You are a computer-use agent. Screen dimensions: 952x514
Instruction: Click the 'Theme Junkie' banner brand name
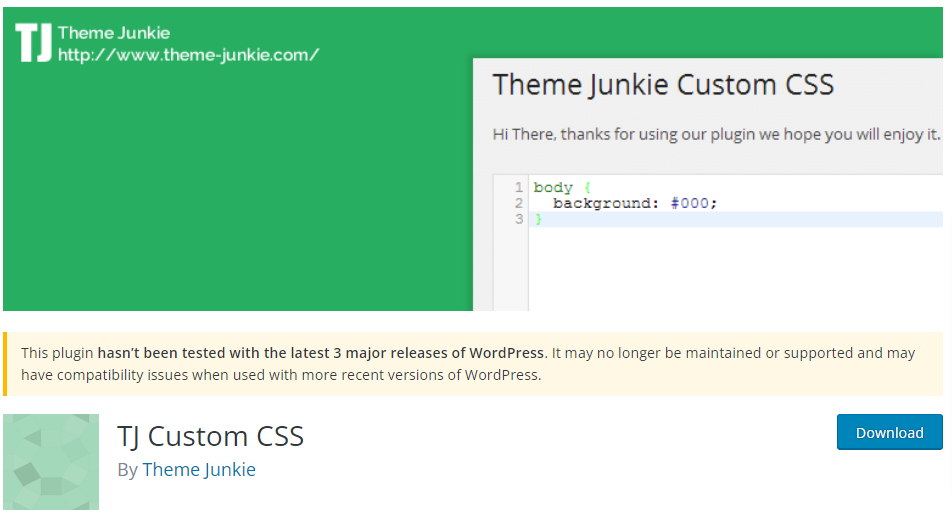(x=114, y=33)
